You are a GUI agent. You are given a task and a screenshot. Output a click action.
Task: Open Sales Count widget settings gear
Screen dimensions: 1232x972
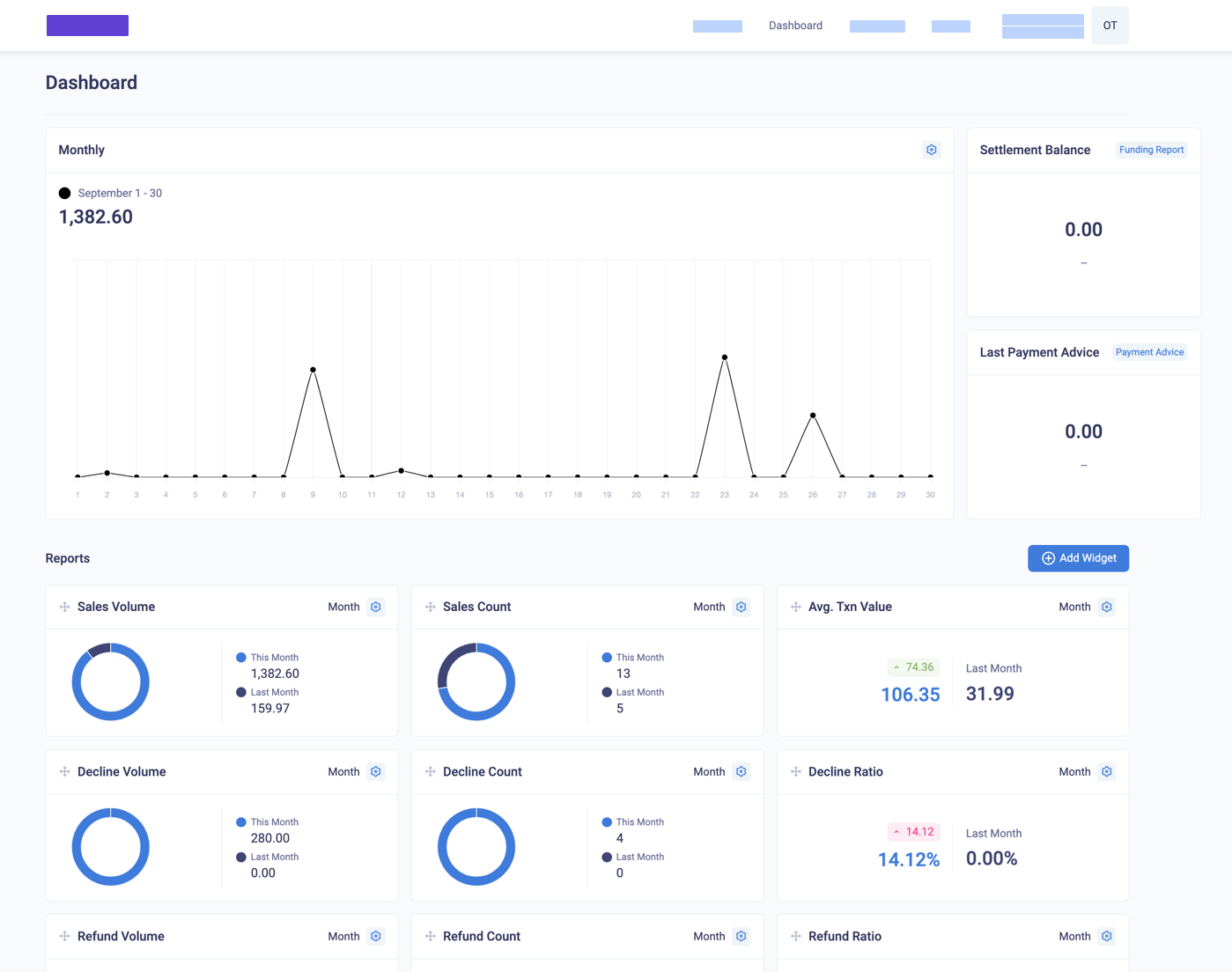pyautogui.click(x=741, y=607)
